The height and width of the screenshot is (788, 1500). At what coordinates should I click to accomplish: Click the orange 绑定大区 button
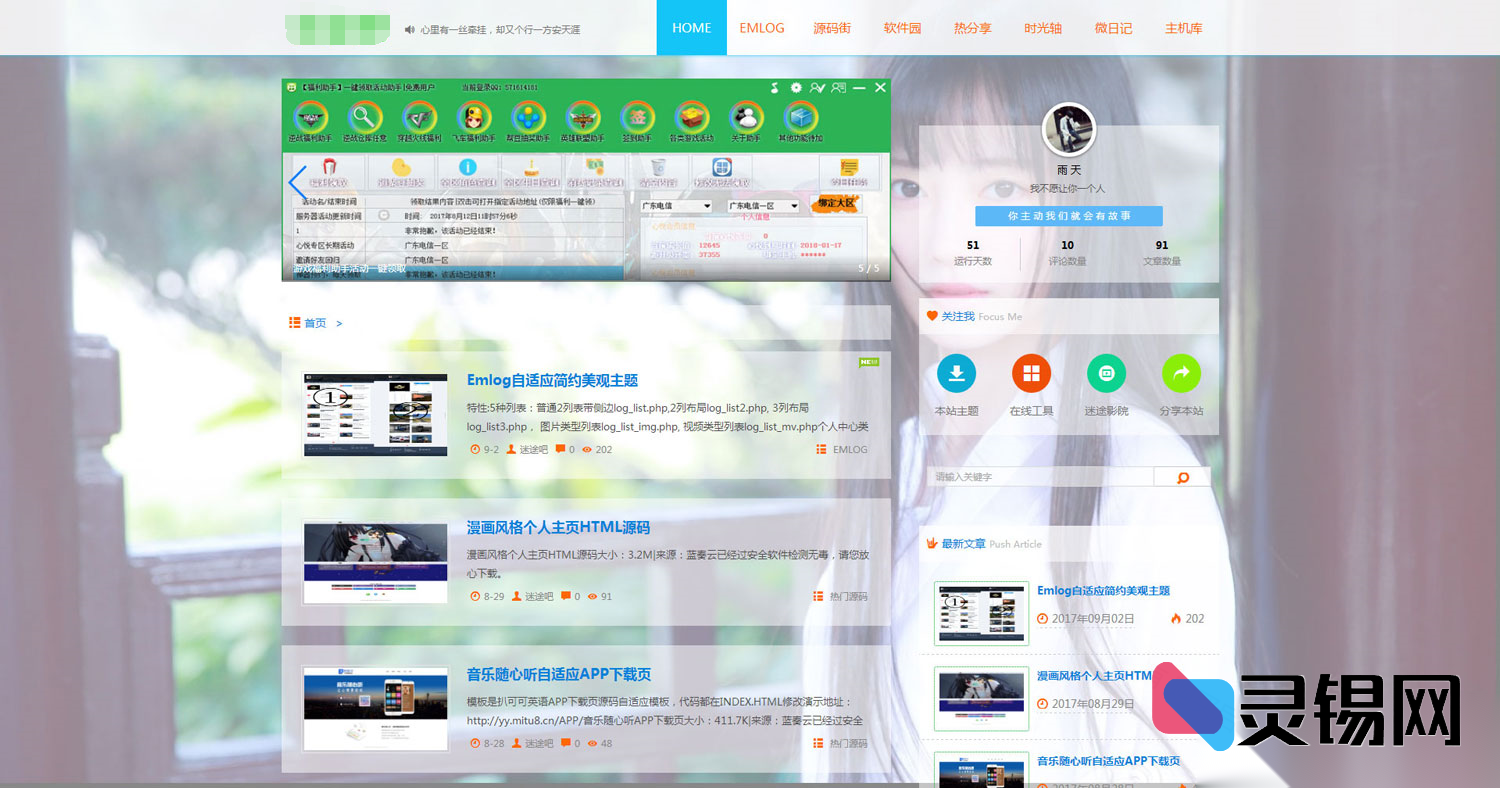[x=836, y=205]
